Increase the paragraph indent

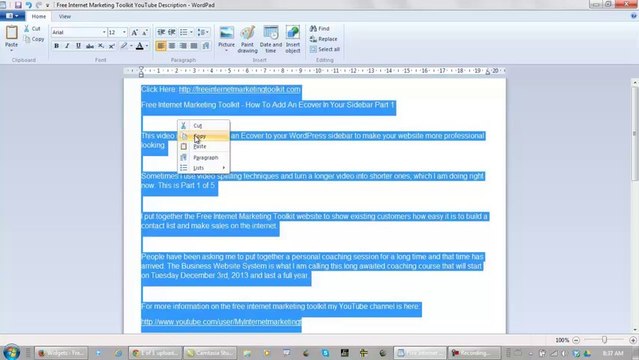click(172, 32)
